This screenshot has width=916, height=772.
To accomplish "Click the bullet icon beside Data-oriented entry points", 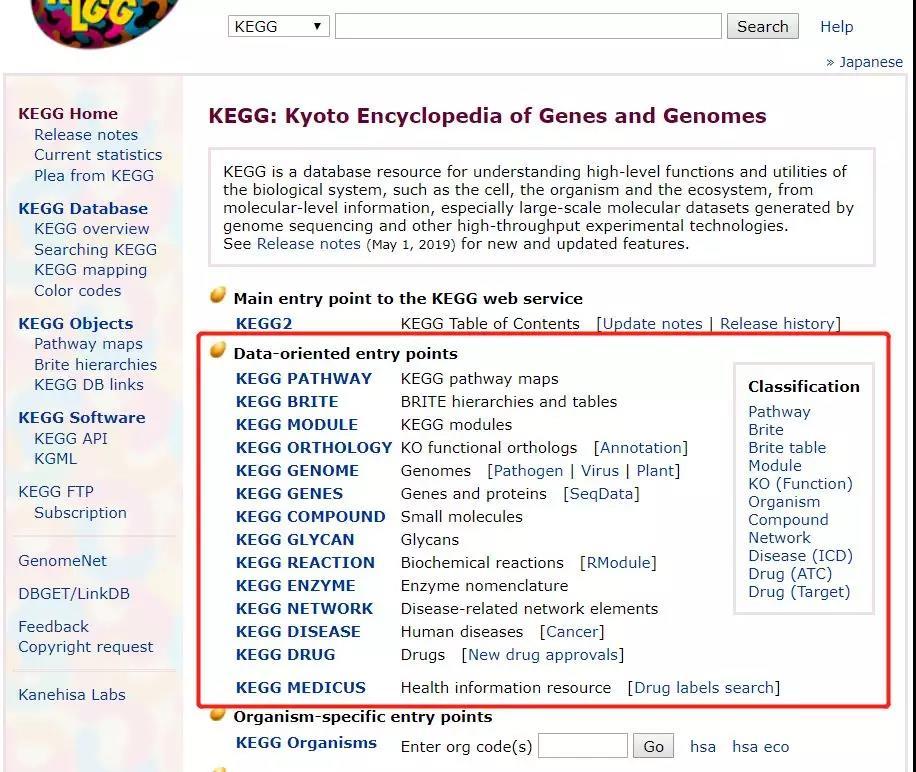I will pyautogui.click(x=218, y=350).
